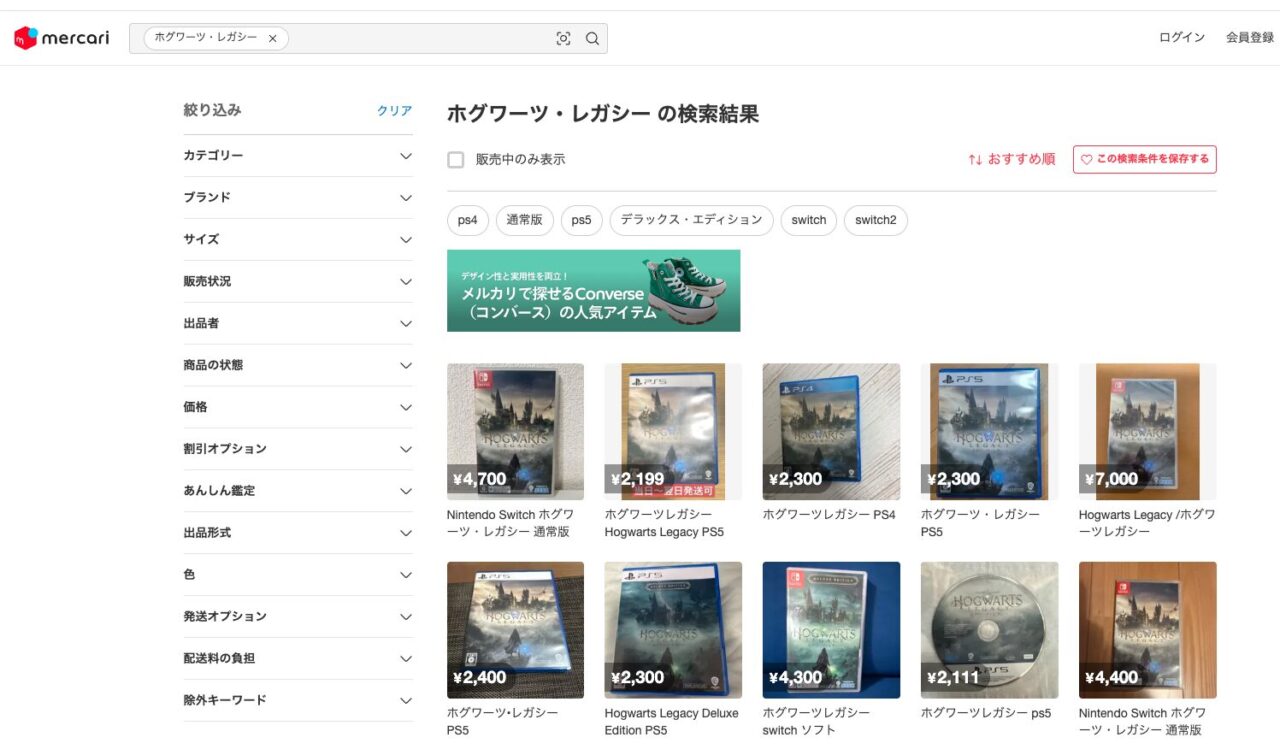The height and width of the screenshot is (749, 1280).
Task: Click the image search camera icon
Action: [563, 39]
